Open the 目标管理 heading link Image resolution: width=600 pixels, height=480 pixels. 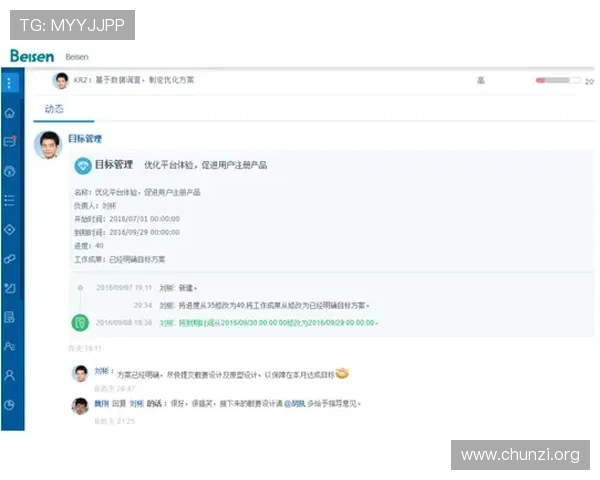85,139
